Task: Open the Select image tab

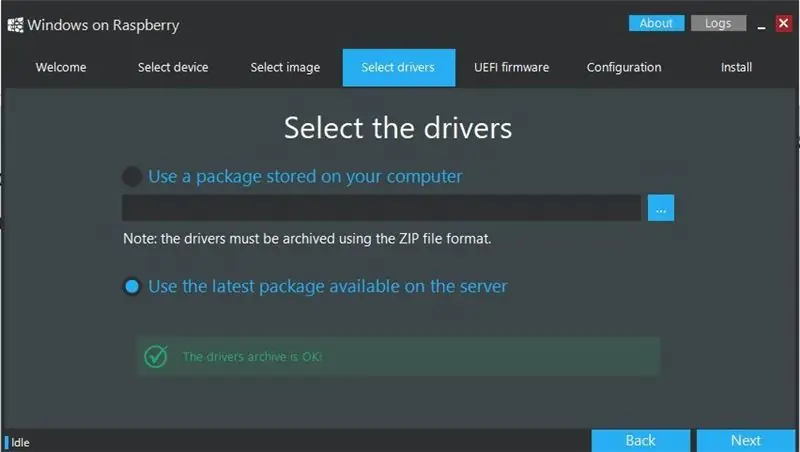Action: pos(285,67)
